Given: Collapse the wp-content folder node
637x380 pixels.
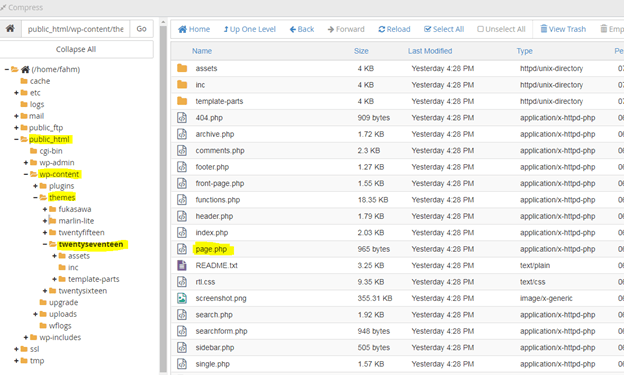Looking at the screenshot, I should pyautogui.click(x=26, y=174).
